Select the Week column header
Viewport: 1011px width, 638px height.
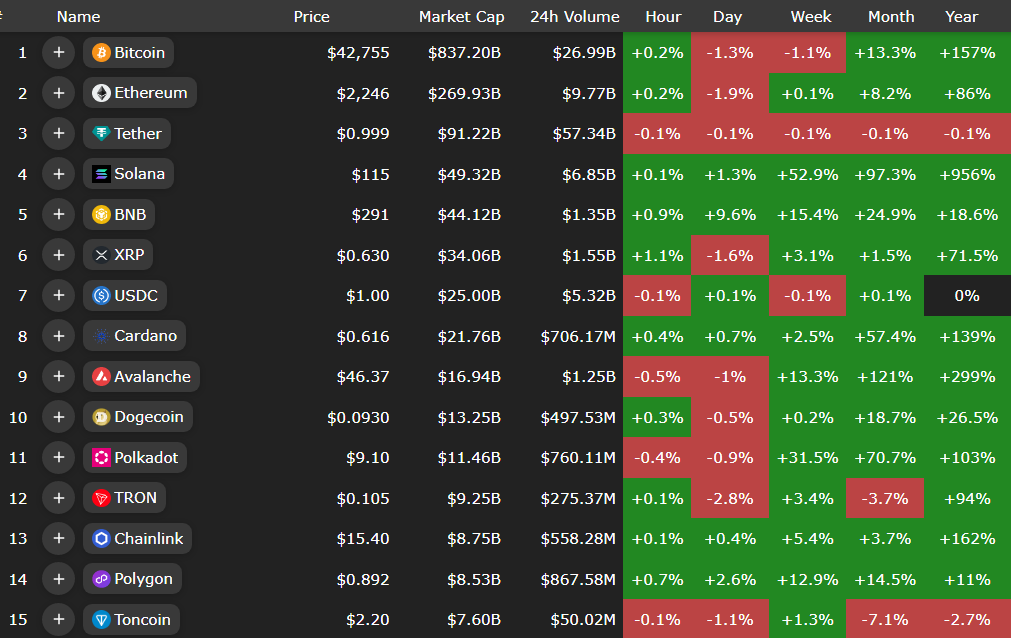pos(810,17)
